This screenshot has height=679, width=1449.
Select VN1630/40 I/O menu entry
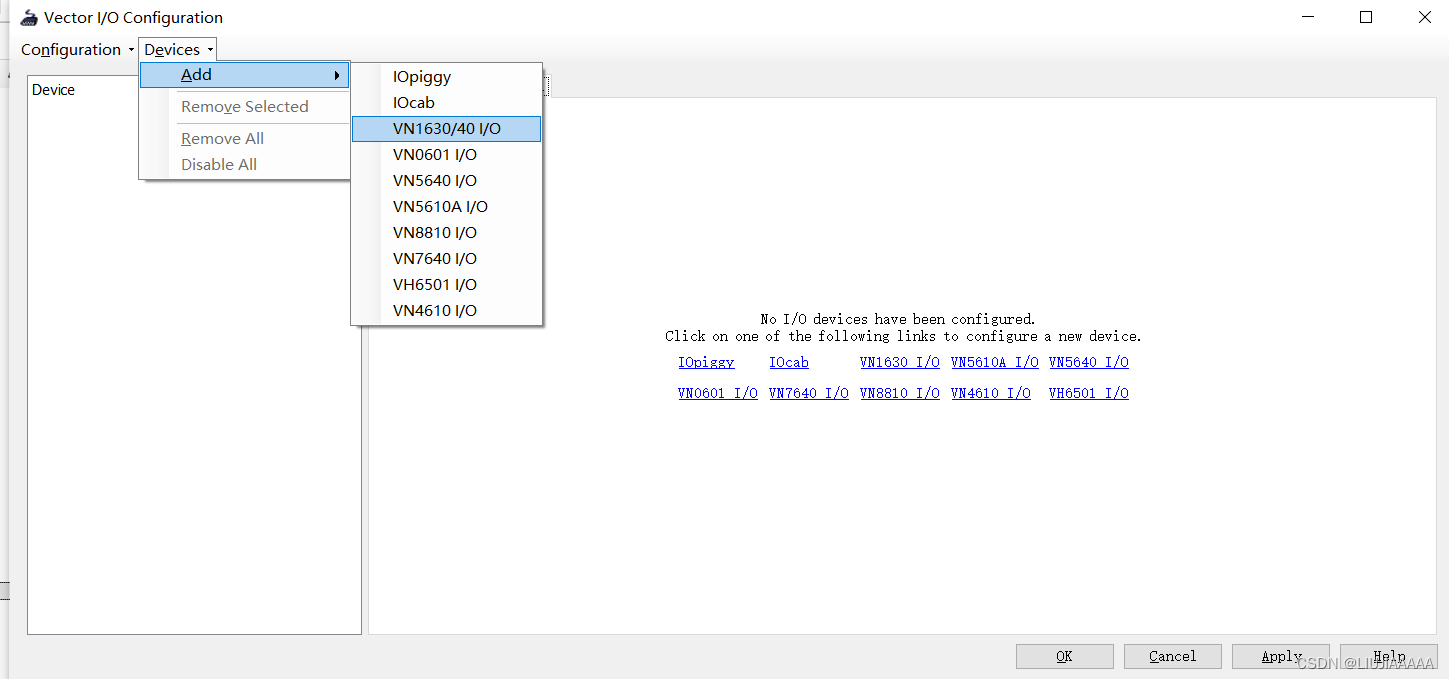pos(446,129)
